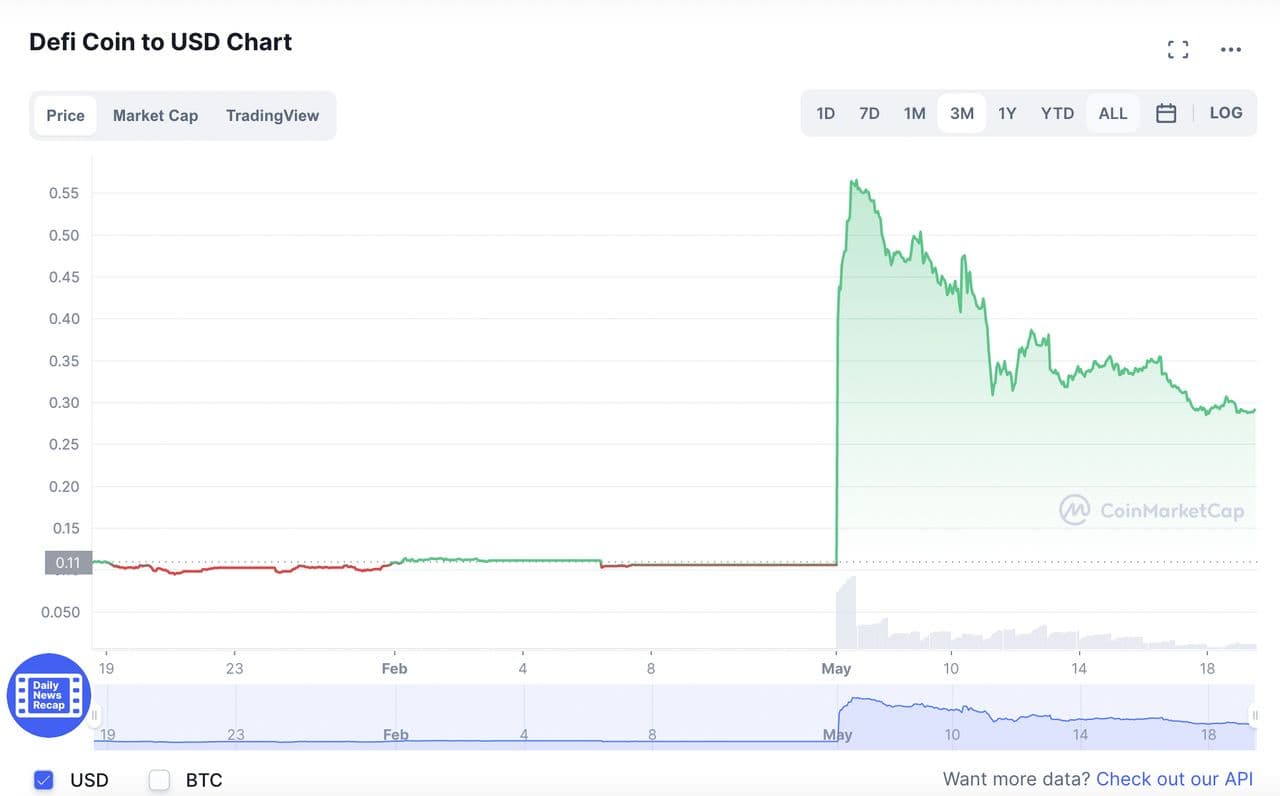Click the Daily News Recap icon
This screenshot has width=1280, height=796.
[x=48, y=696]
